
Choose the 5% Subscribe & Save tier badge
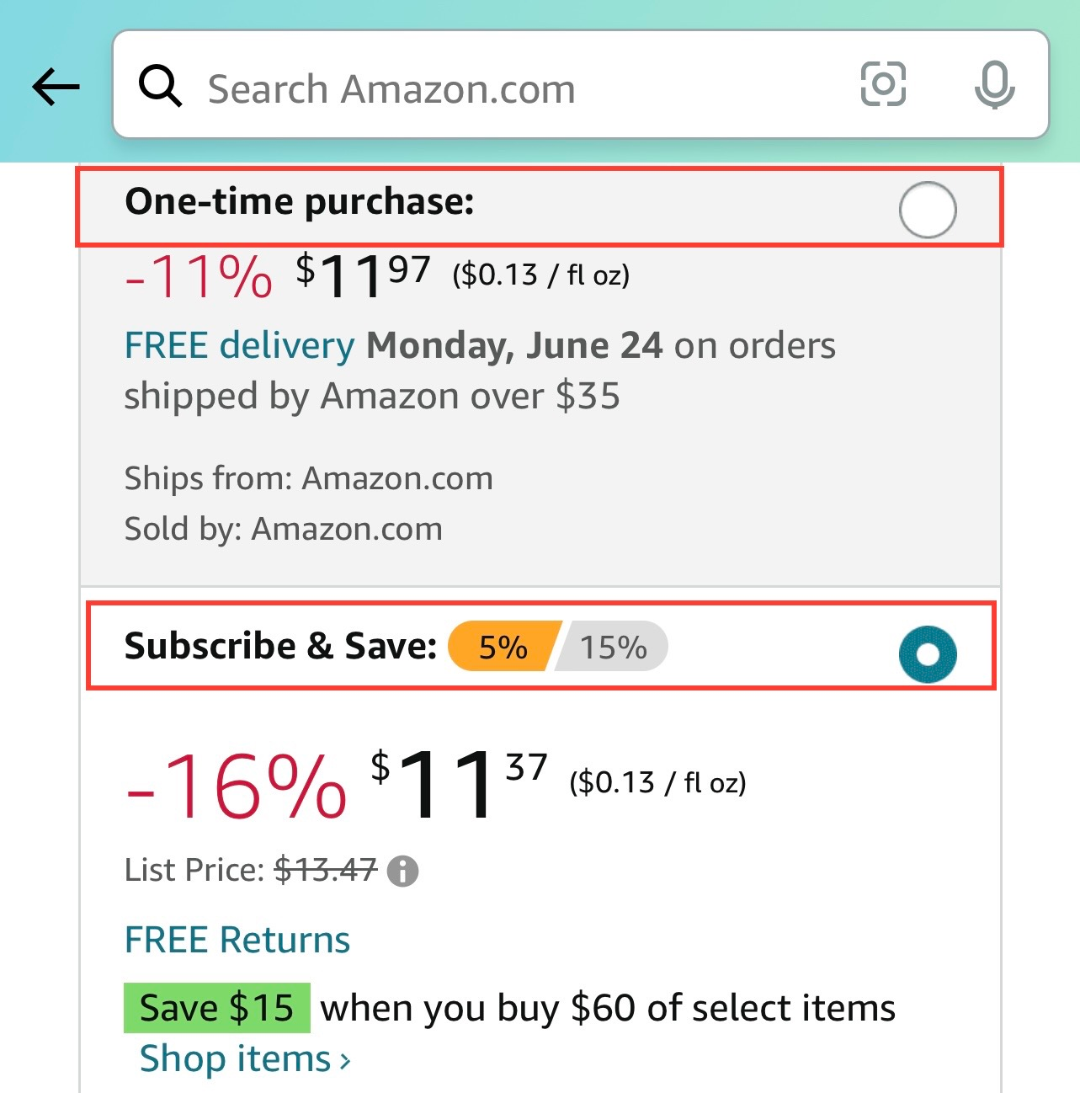point(502,647)
